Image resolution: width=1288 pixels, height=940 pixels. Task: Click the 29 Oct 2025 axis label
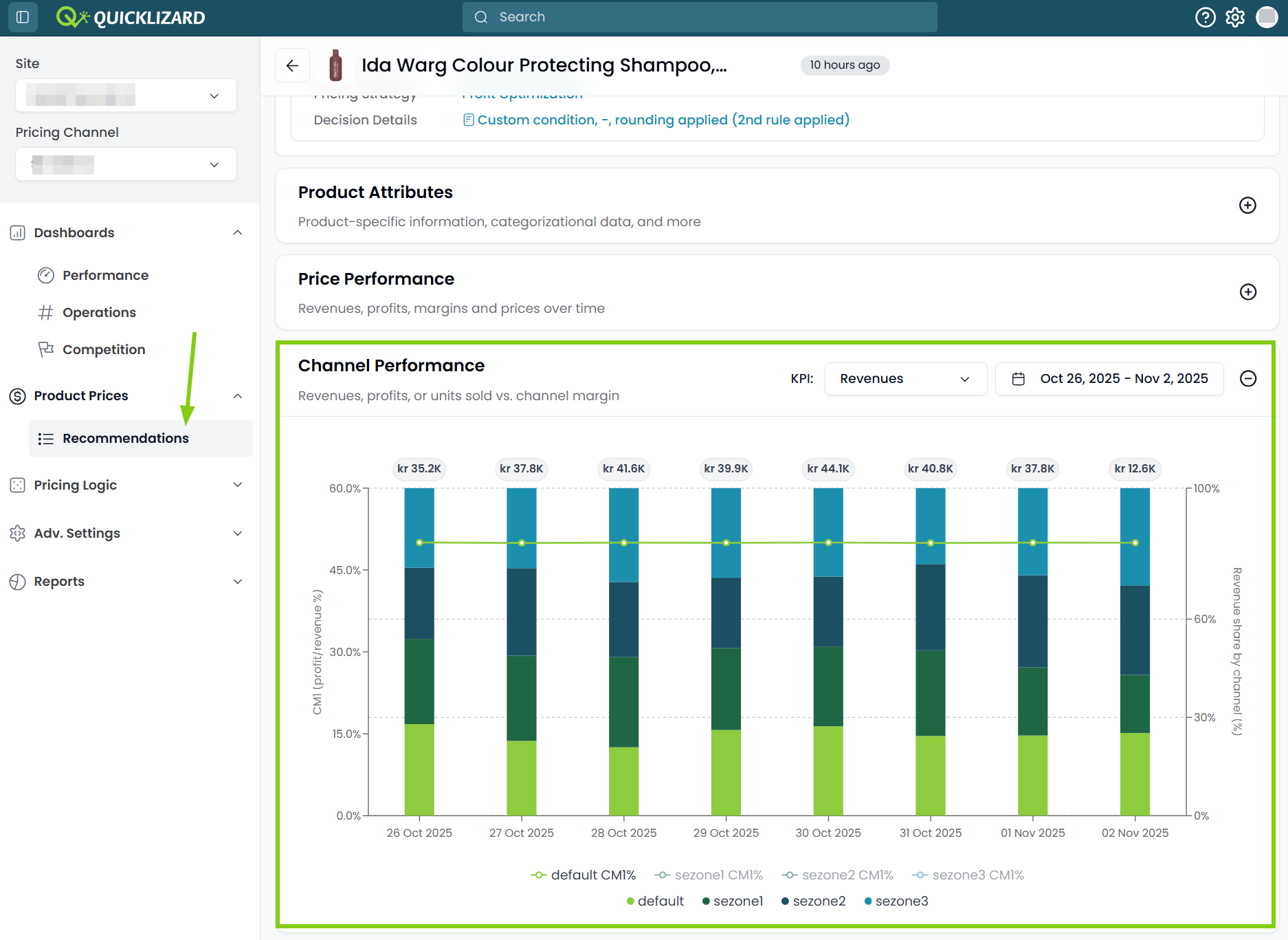[726, 833]
